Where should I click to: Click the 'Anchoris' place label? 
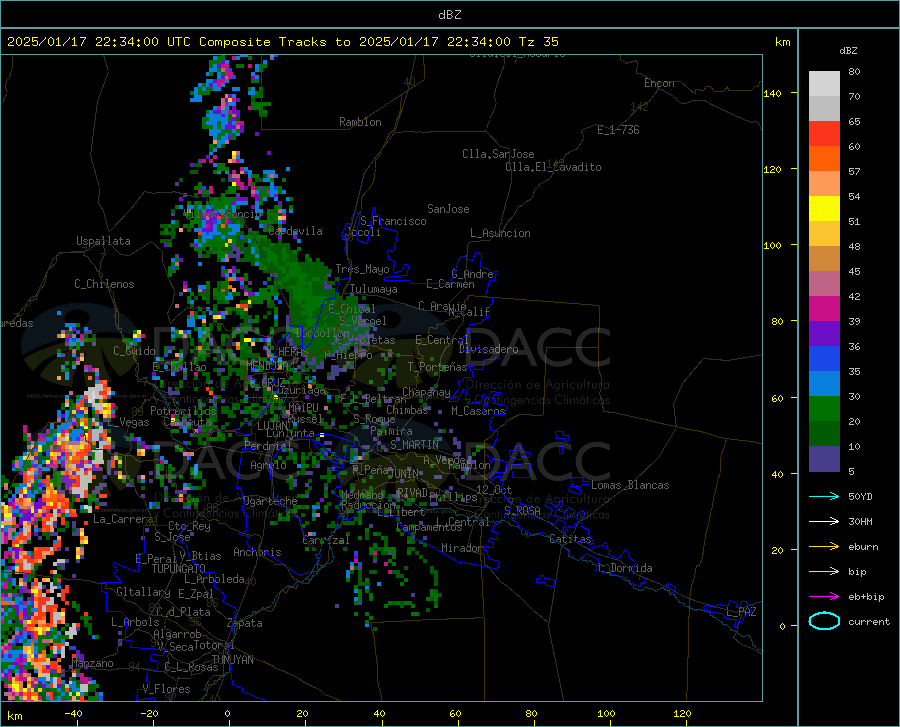coord(257,552)
